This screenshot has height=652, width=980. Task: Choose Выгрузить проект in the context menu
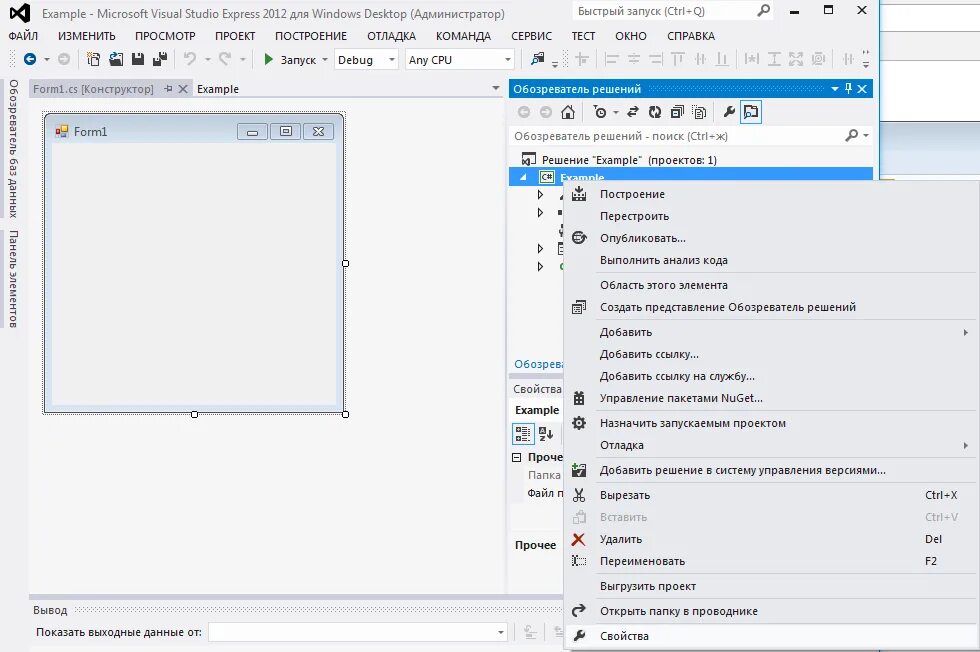tap(773, 586)
